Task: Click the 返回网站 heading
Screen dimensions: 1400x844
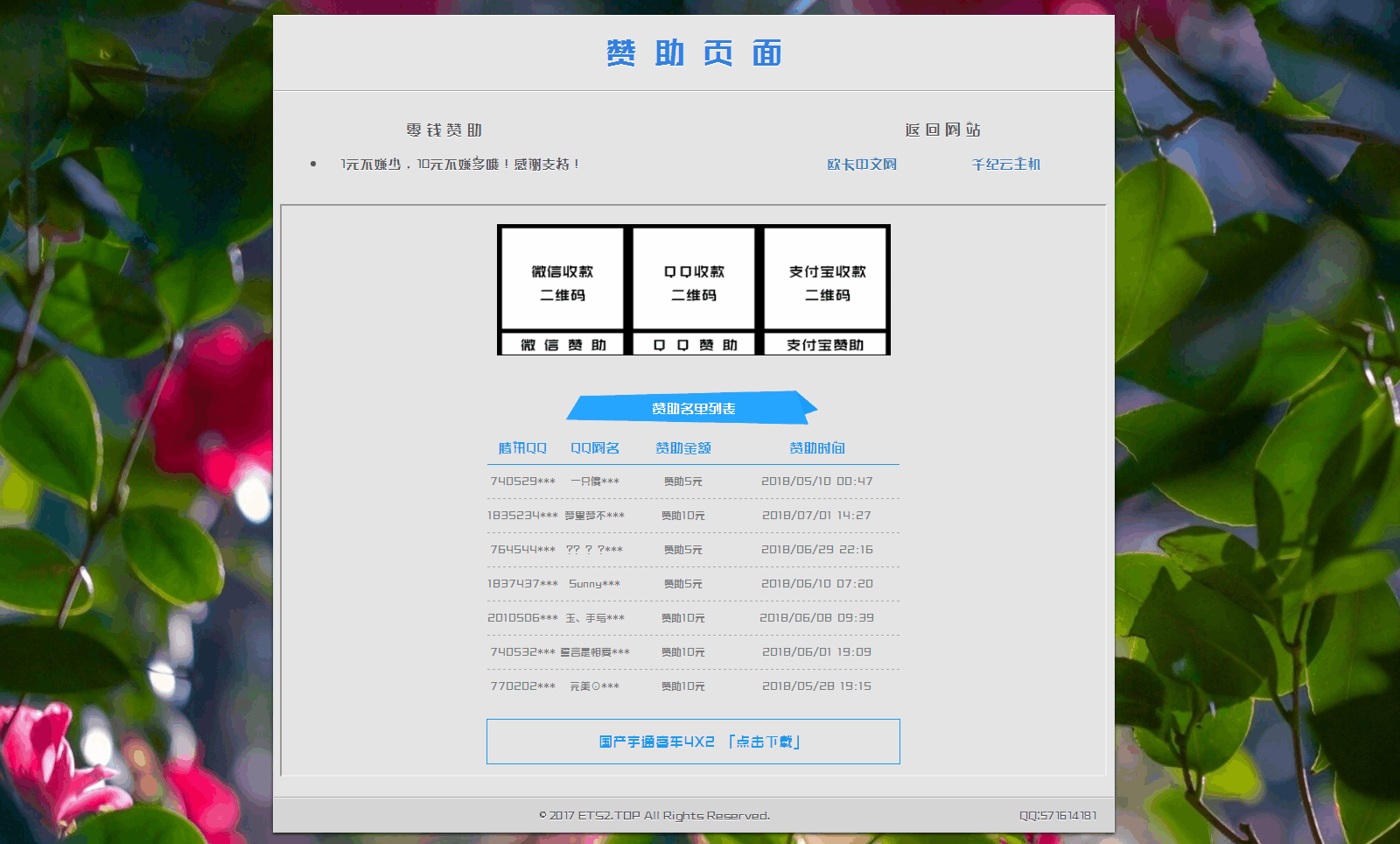Action: (x=942, y=130)
